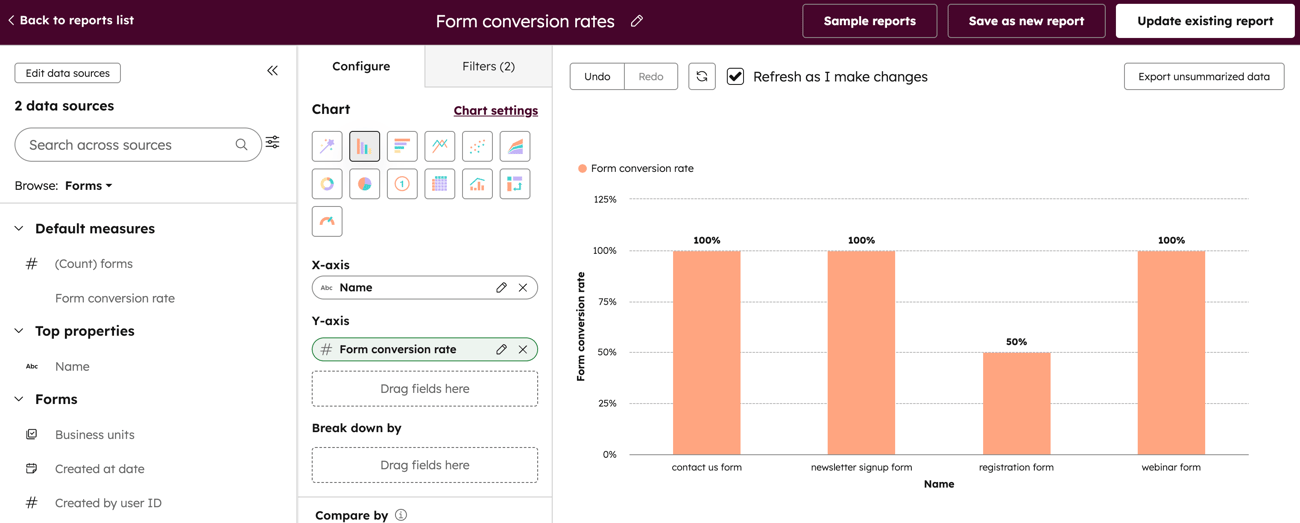Remove the Name field from X-axis
Viewport: 1300px width, 523px height.
tap(523, 288)
